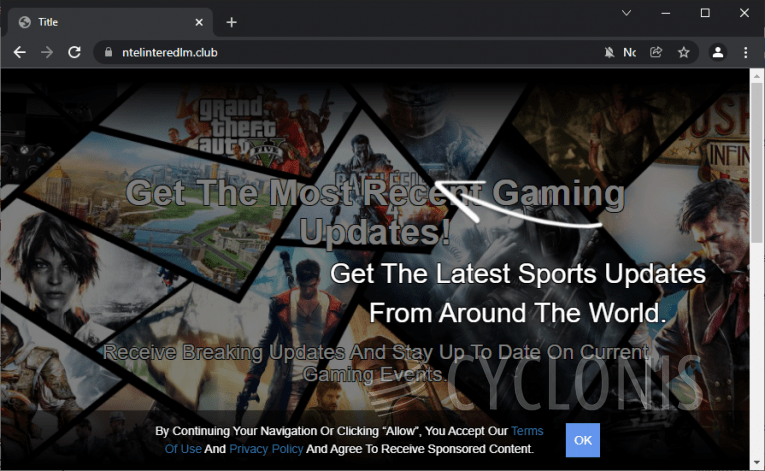Click the forward navigation arrow
This screenshot has width=765, height=471.
click(47, 52)
